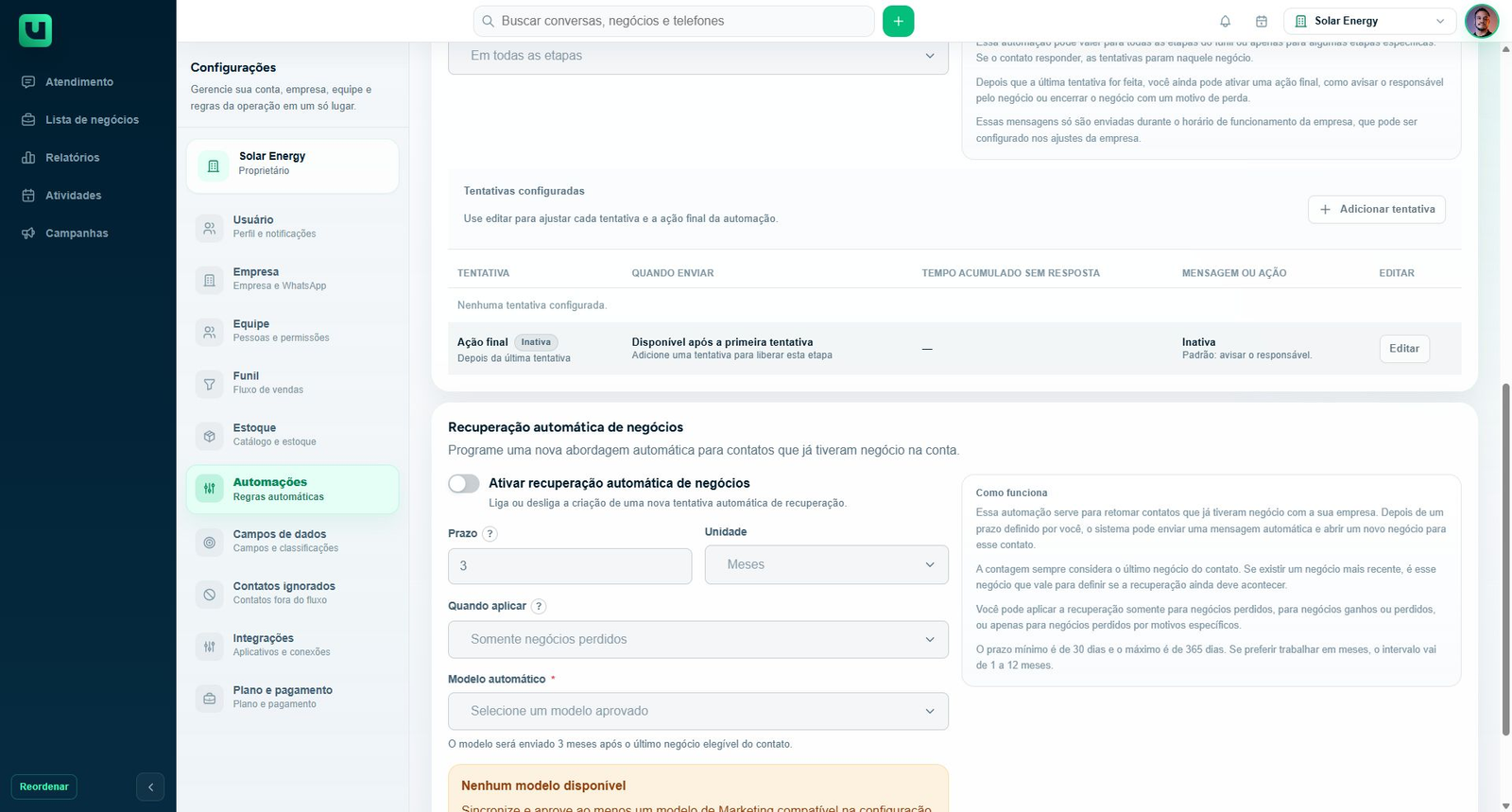Screen dimensions: 1512x812
Task: Open the Solar Energy company switcher
Action: [x=1370, y=21]
